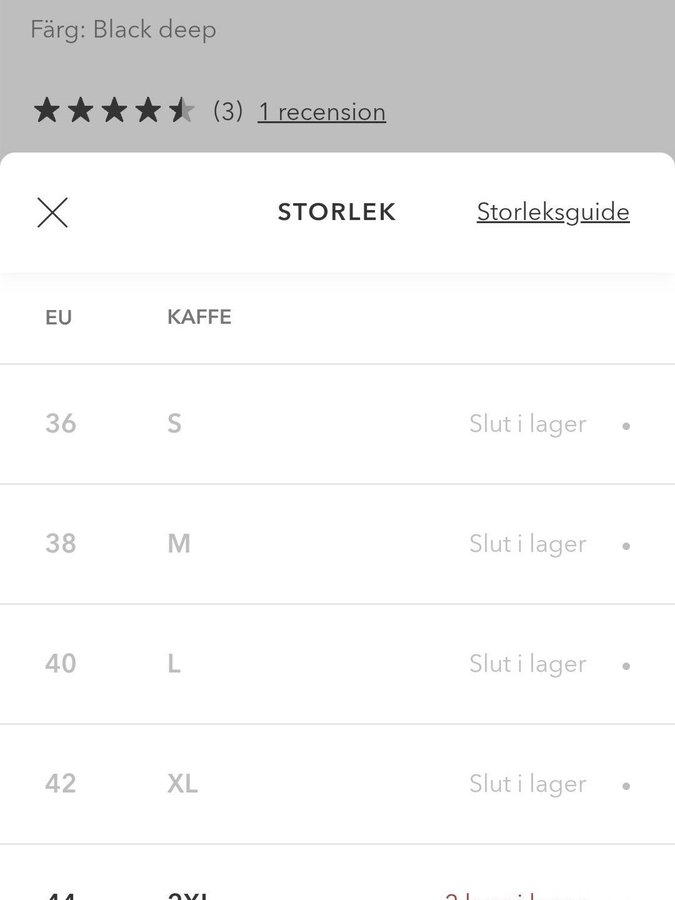Choose the XL size label
Viewport: 675px width, 900px height.
point(182,784)
